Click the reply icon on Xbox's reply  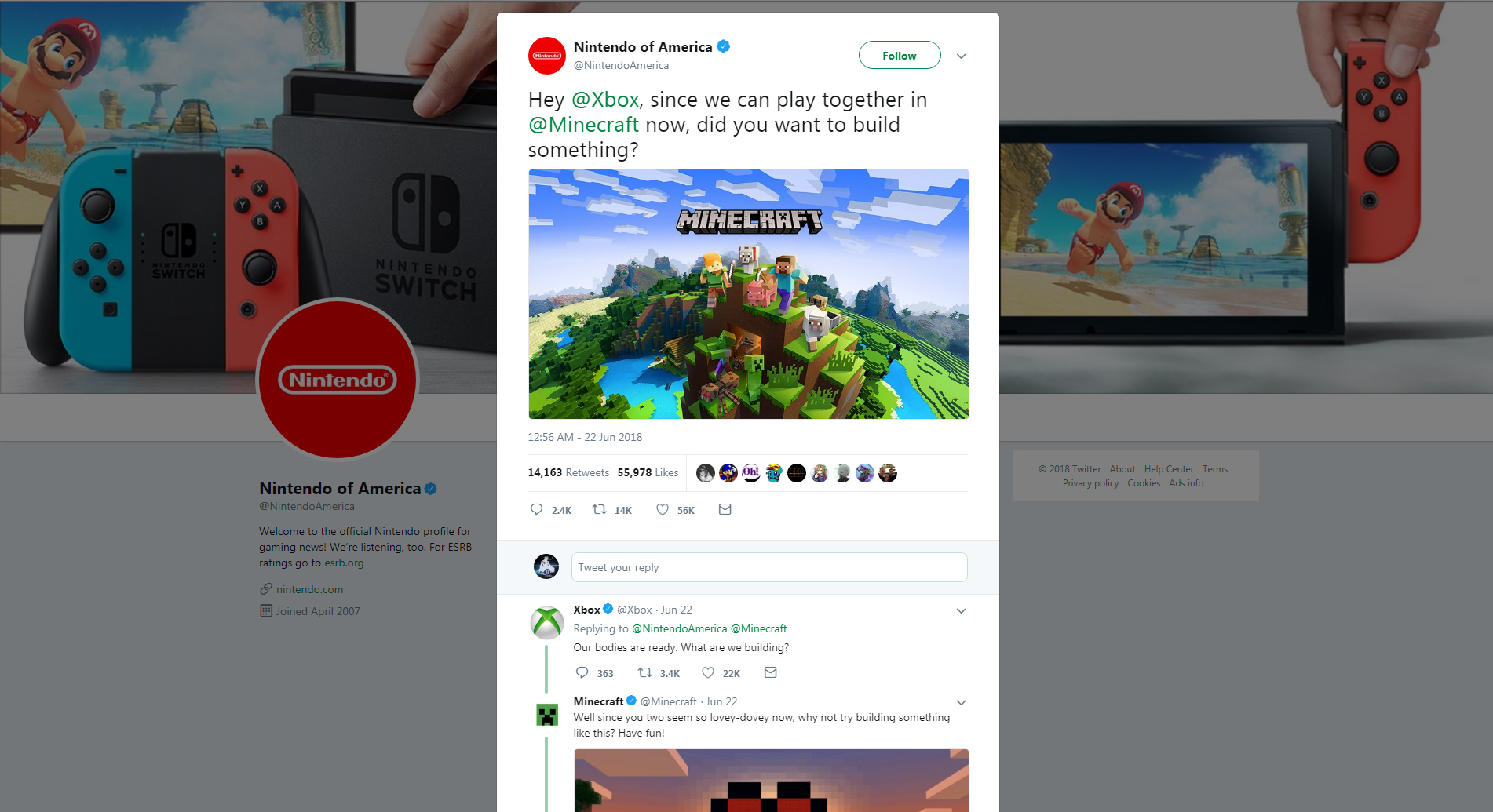click(x=582, y=672)
